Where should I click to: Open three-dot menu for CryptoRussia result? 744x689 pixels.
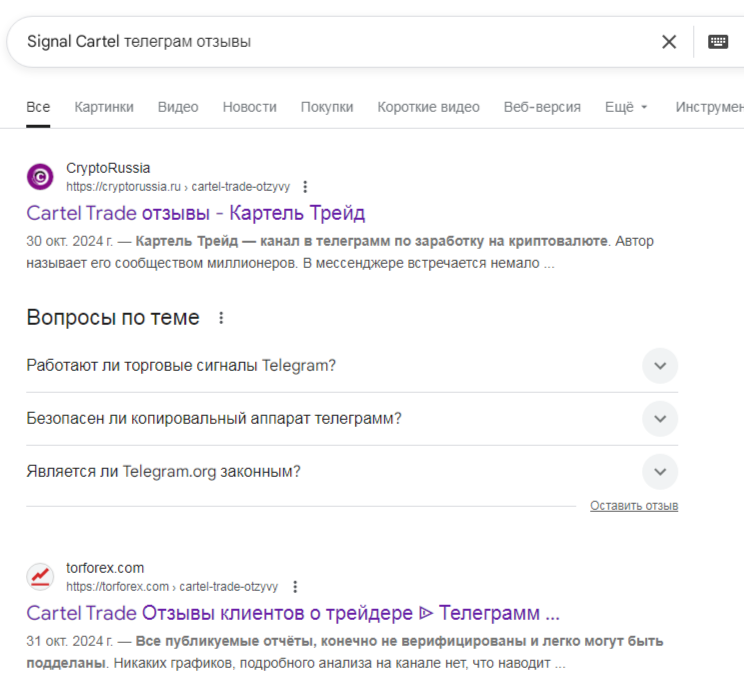pos(305,187)
